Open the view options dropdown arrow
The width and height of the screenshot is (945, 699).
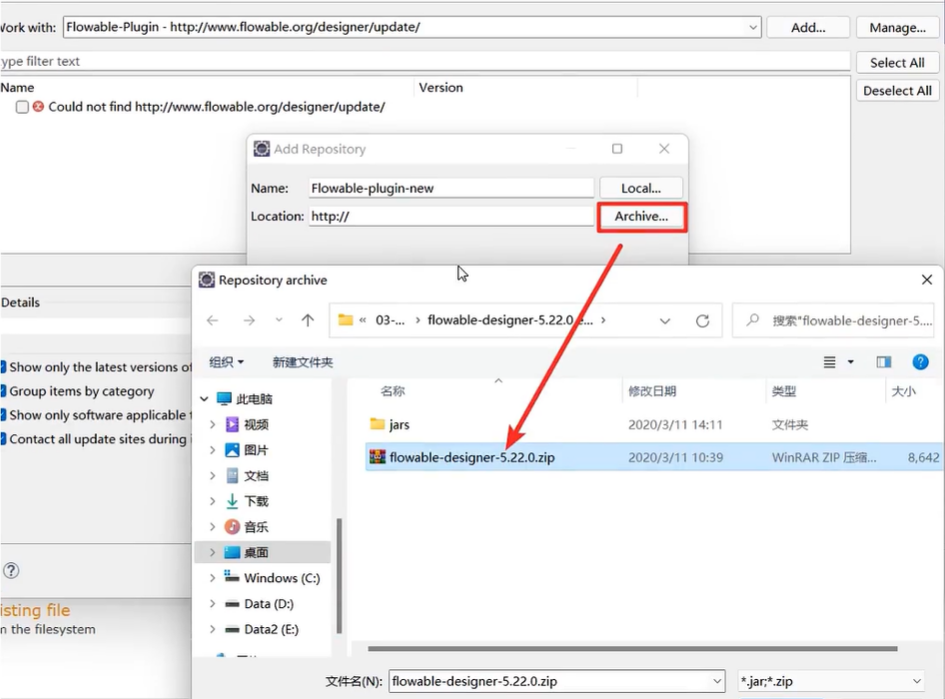point(851,362)
